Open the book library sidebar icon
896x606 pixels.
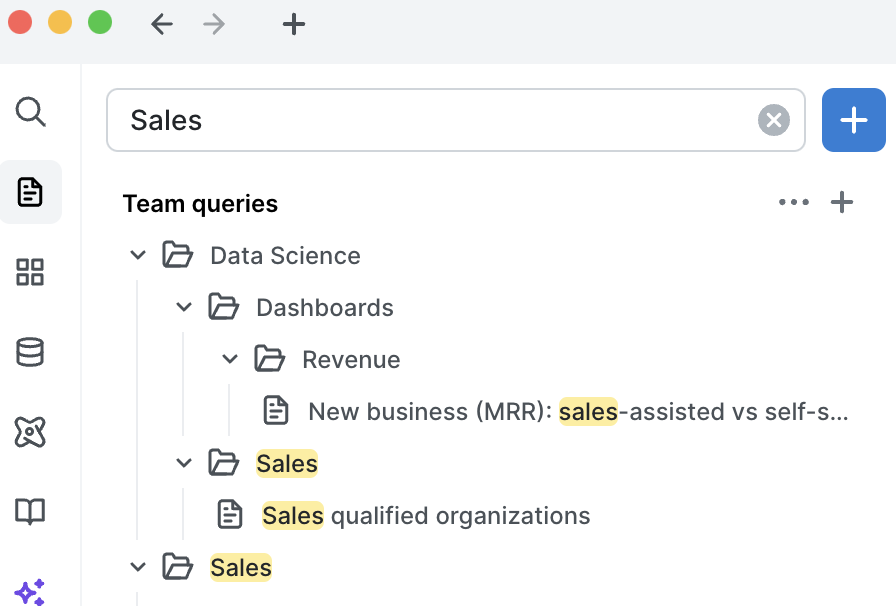click(31, 512)
